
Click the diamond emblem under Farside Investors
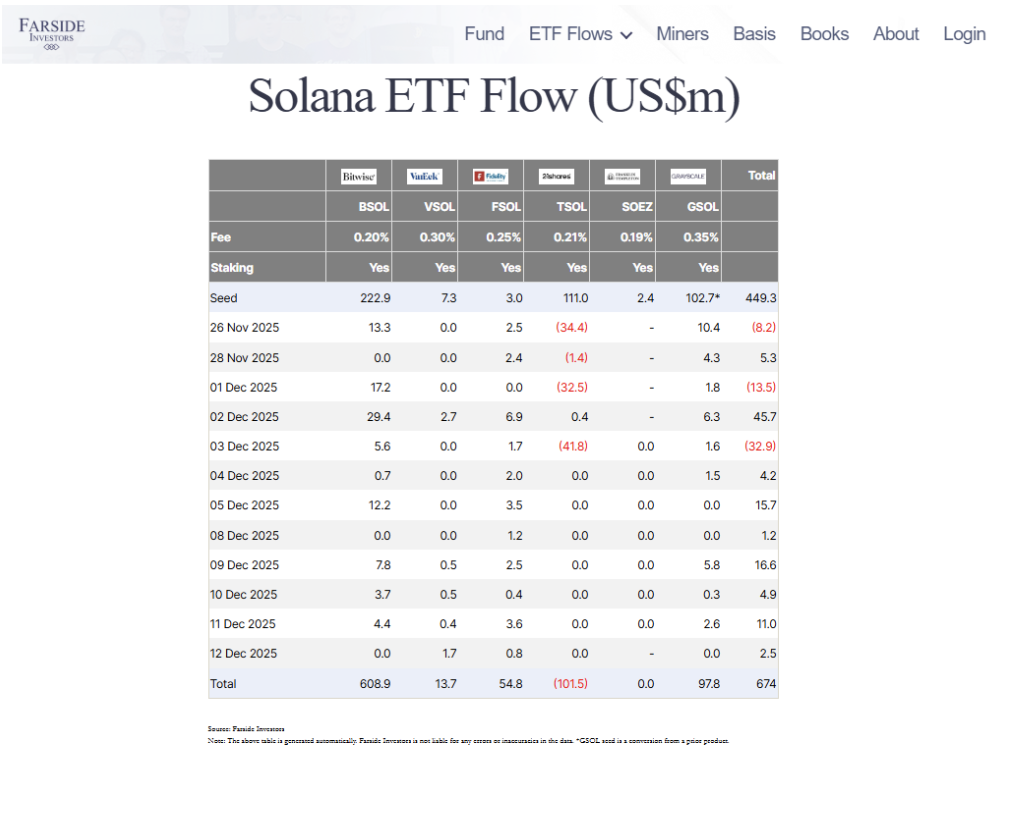(50, 45)
